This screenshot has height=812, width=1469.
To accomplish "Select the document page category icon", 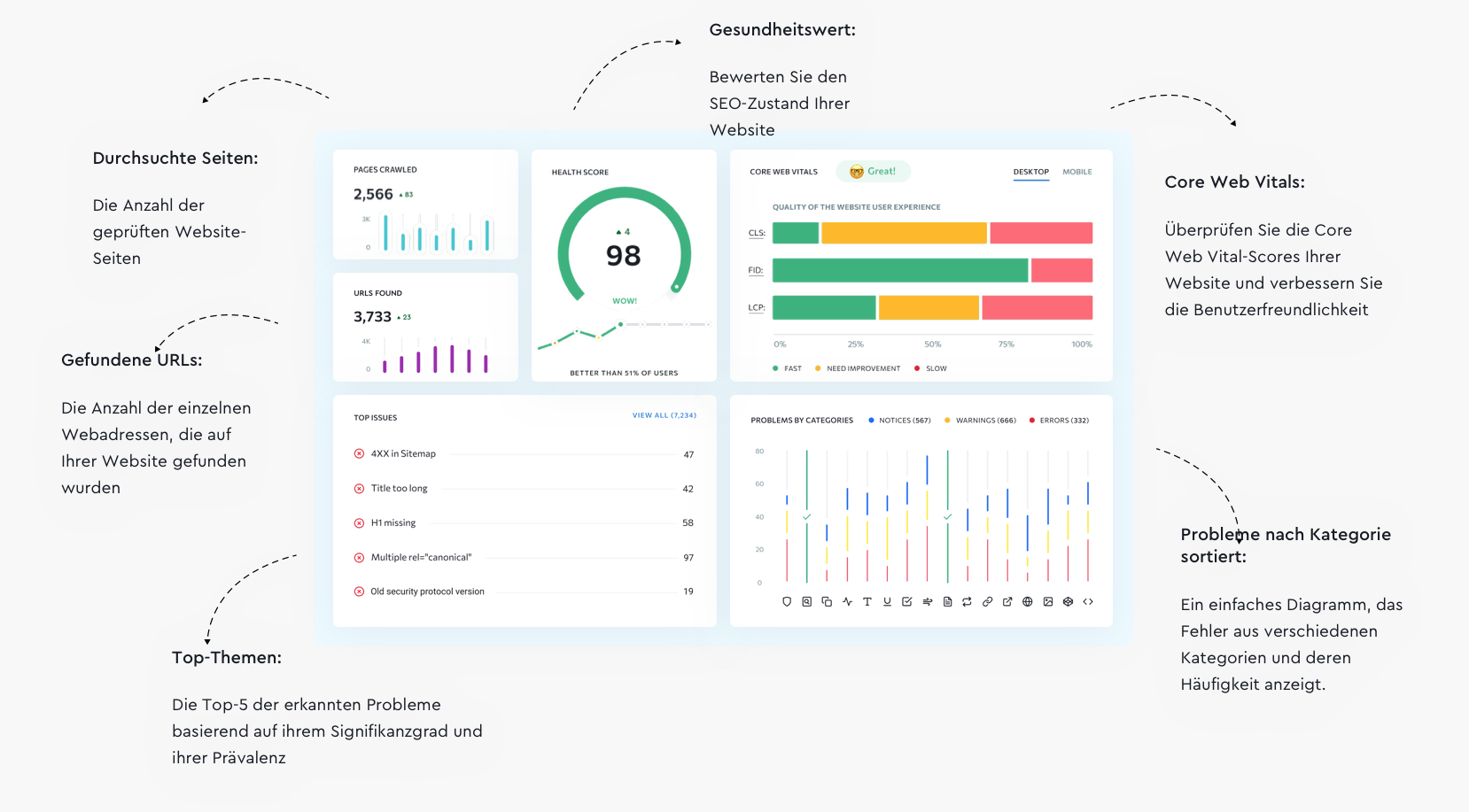I will [947, 602].
